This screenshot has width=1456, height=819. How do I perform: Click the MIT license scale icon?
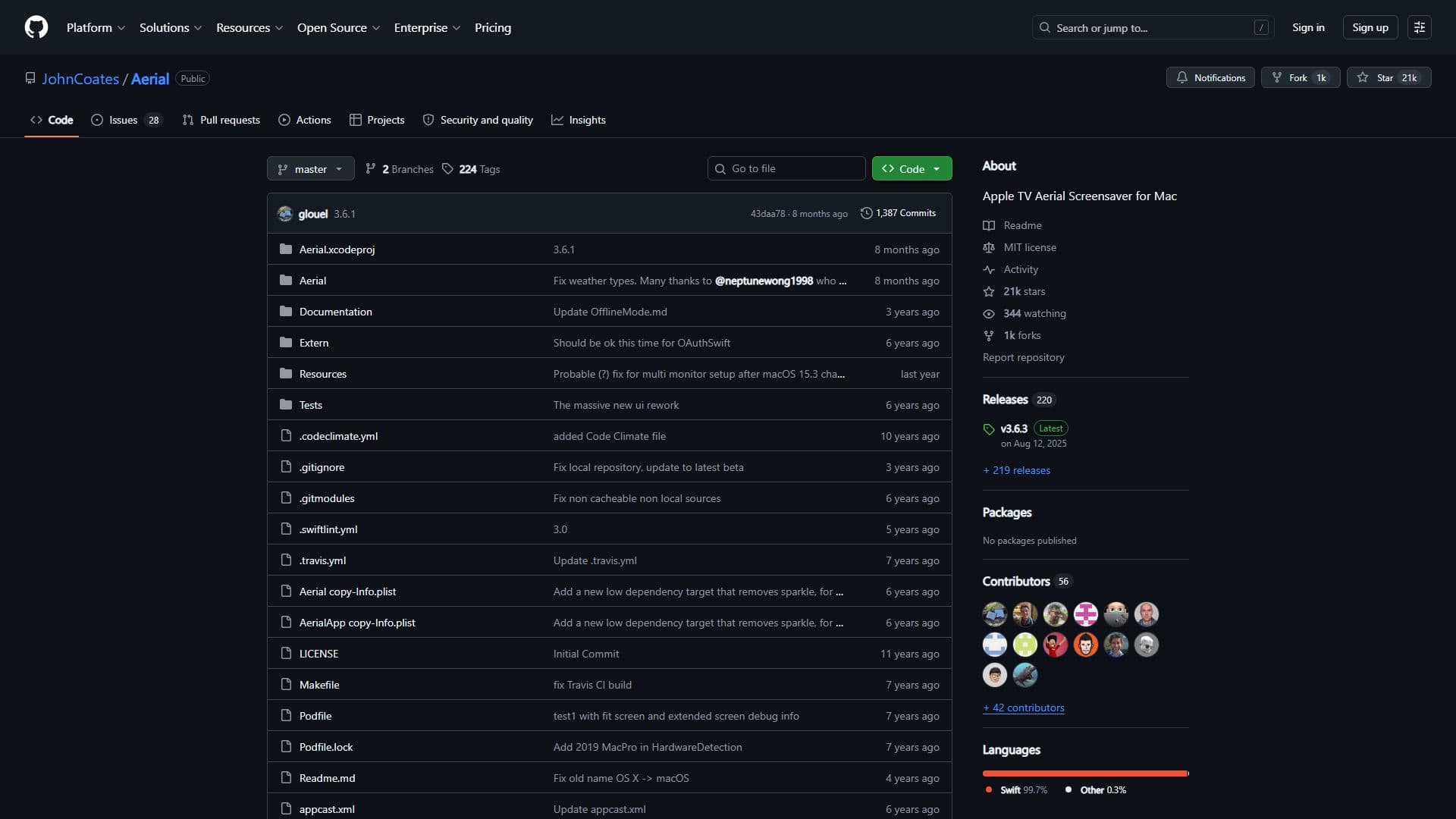tap(989, 247)
